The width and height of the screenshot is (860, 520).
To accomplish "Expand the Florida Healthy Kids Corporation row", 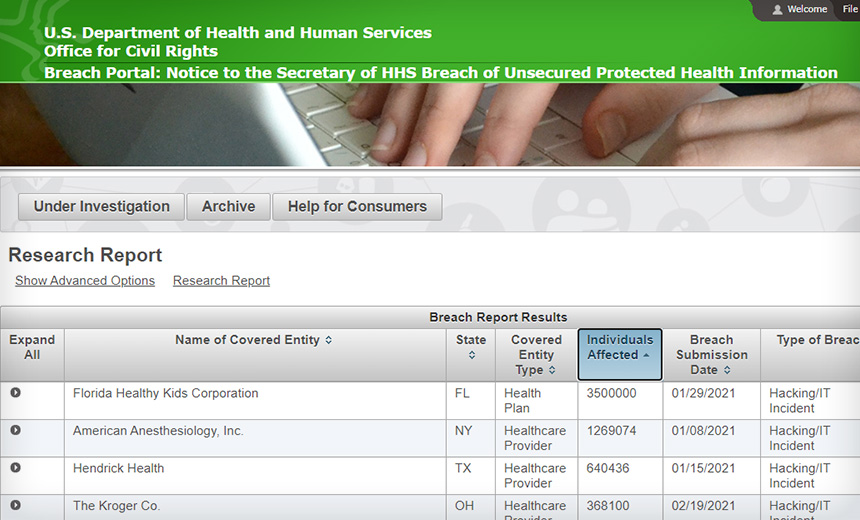I will (x=15, y=392).
